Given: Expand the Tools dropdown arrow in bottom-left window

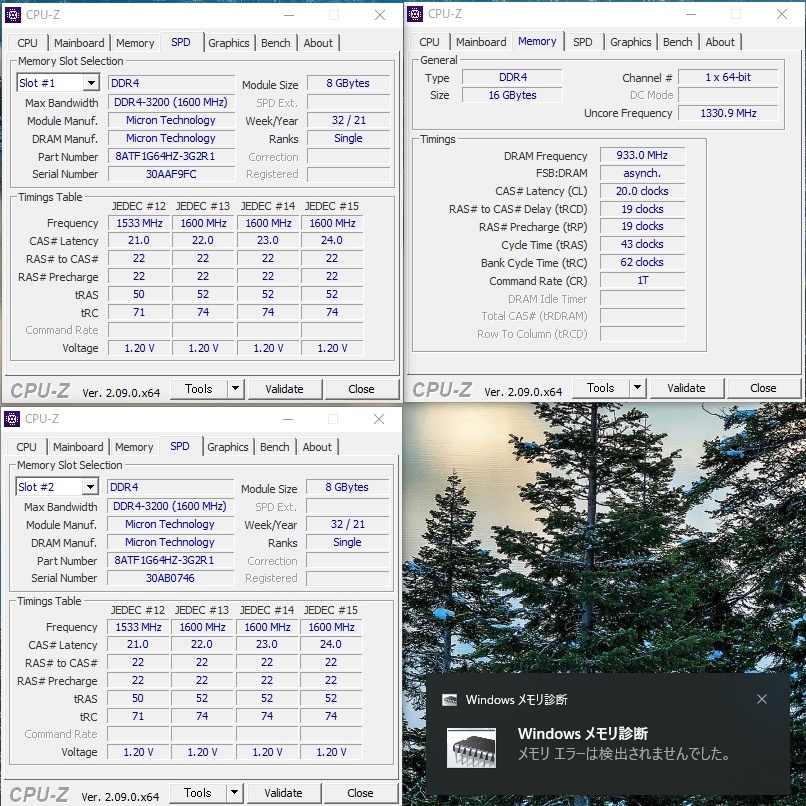Looking at the screenshot, I should coord(235,793).
